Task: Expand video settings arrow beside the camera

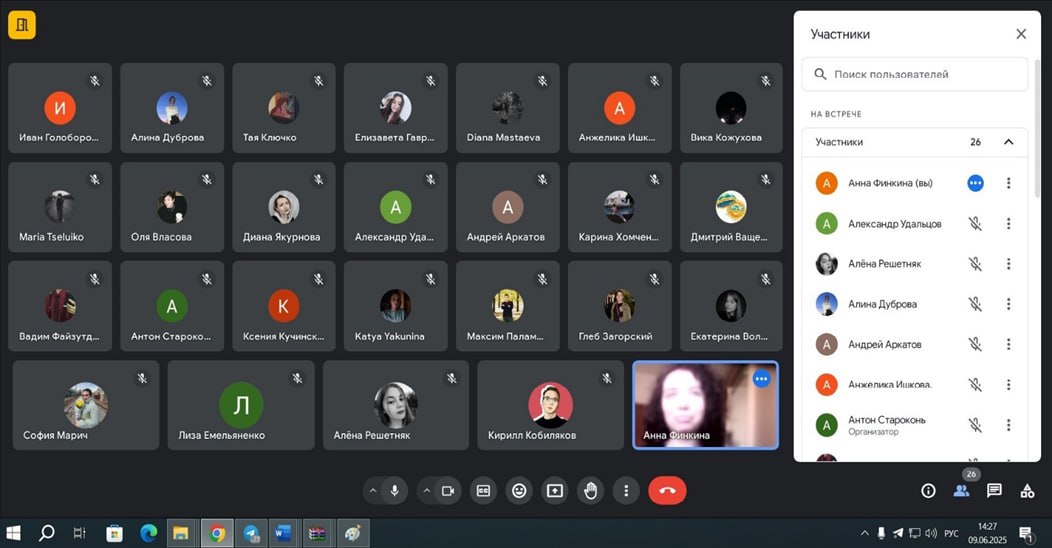Action: click(x=426, y=490)
